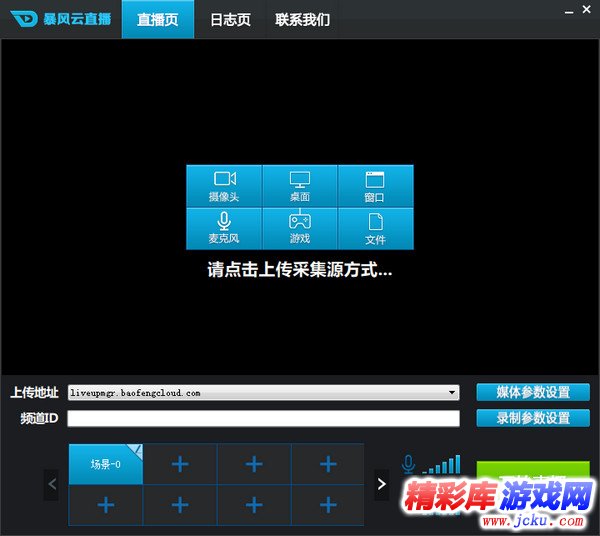Pick the 麦克风 microphone capture source
600x536 pixels.
(223, 228)
